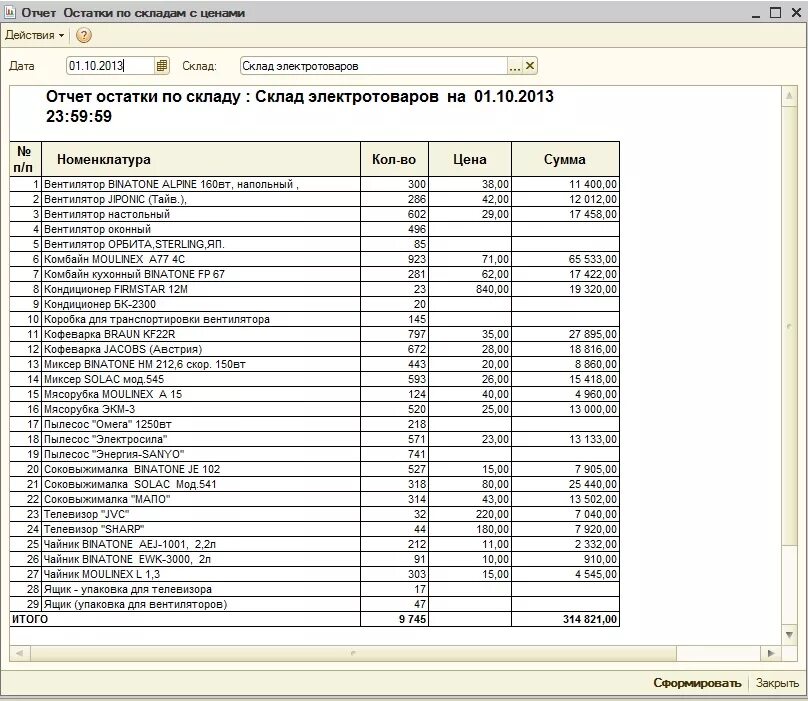808x701 pixels.
Task: Click the Склад электротоваров input field
Action: [374, 66]
